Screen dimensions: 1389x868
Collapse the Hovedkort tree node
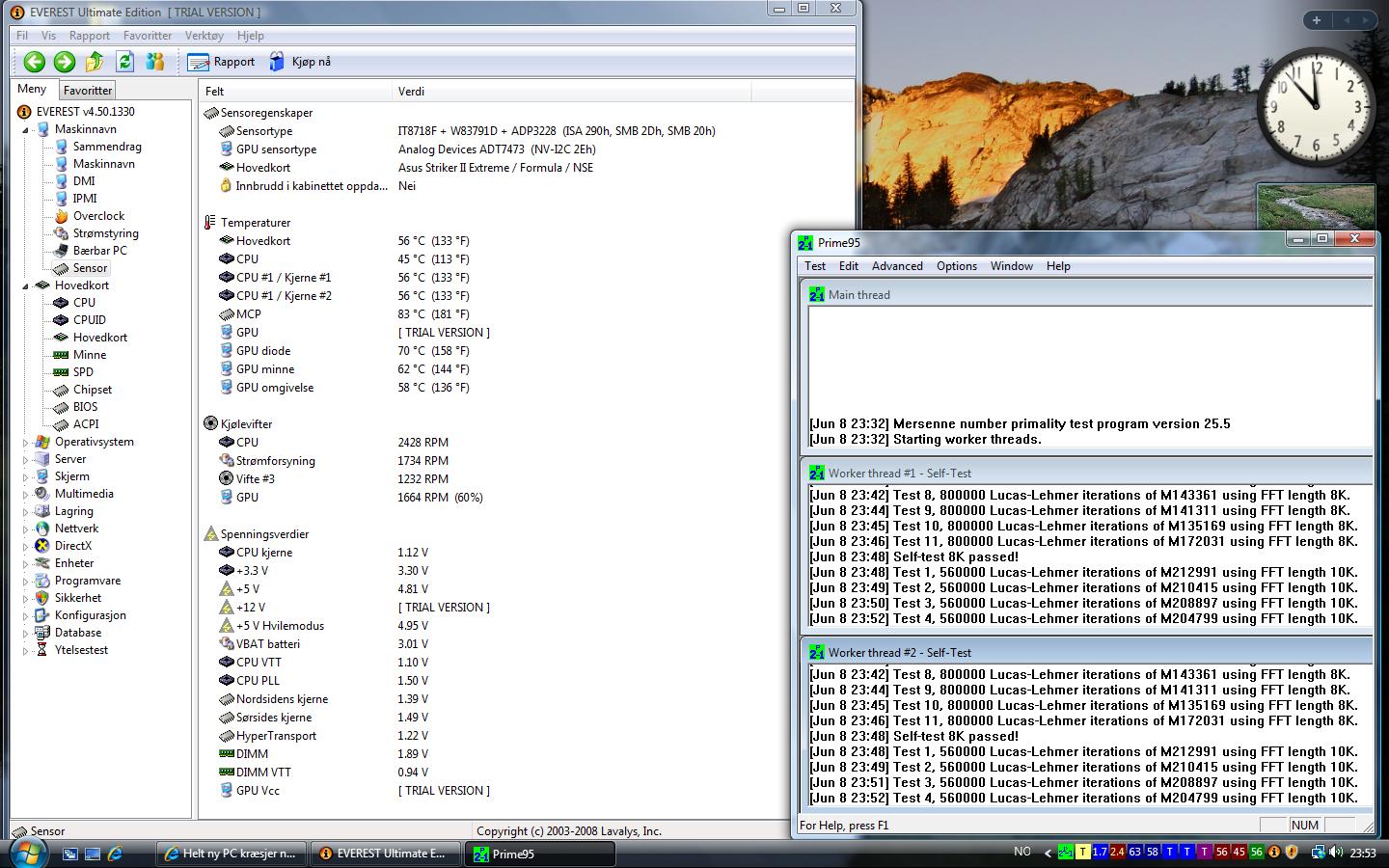point(26,285)
